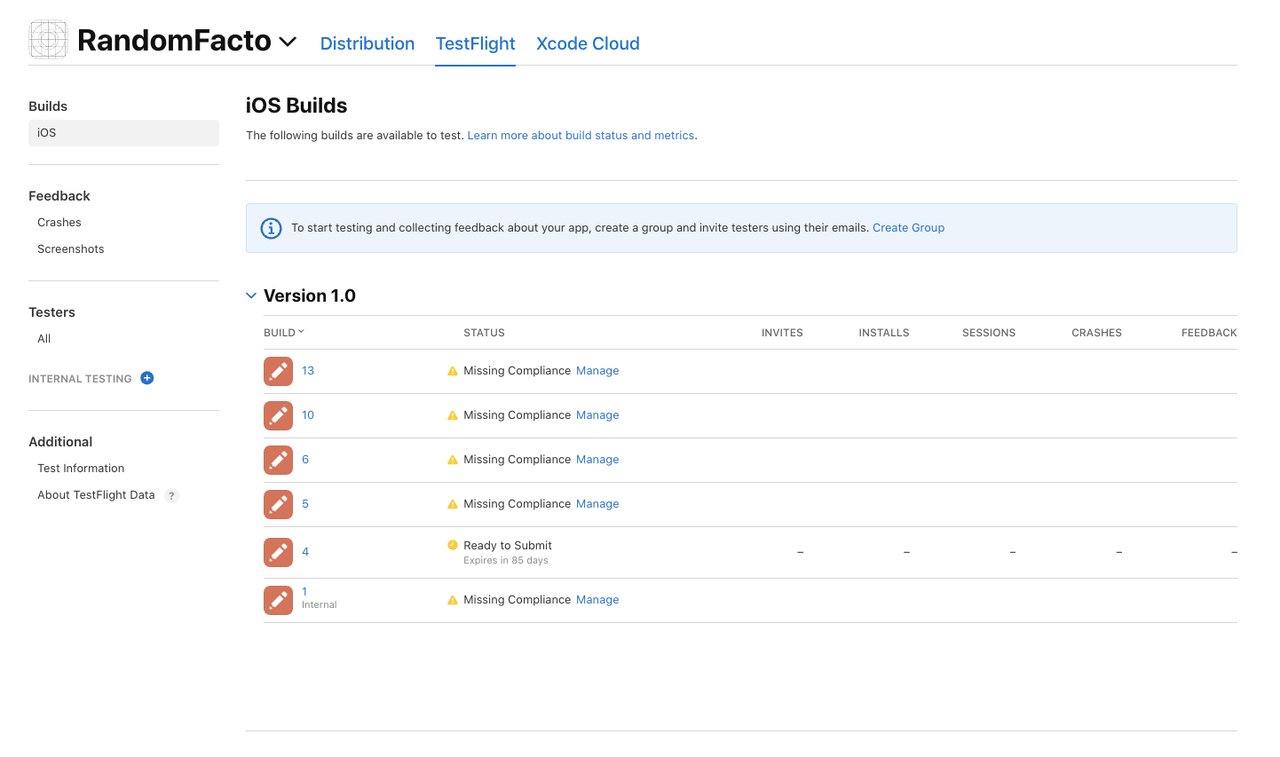
Task: Click the warning icon for build 10
Action: point(452,415)
